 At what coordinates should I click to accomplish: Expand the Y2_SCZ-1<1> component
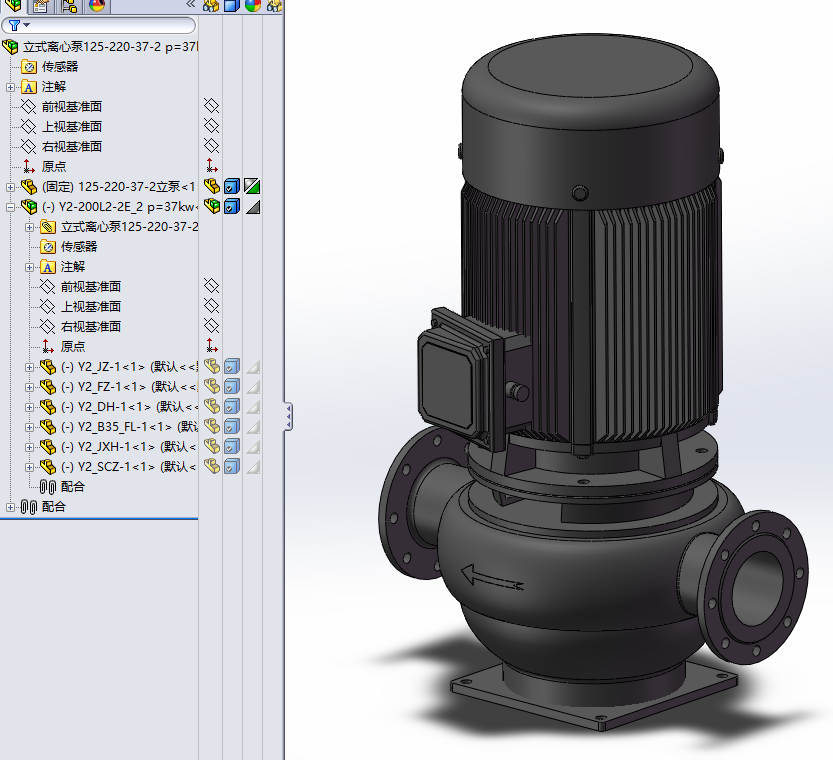click(x=29, y=467)
